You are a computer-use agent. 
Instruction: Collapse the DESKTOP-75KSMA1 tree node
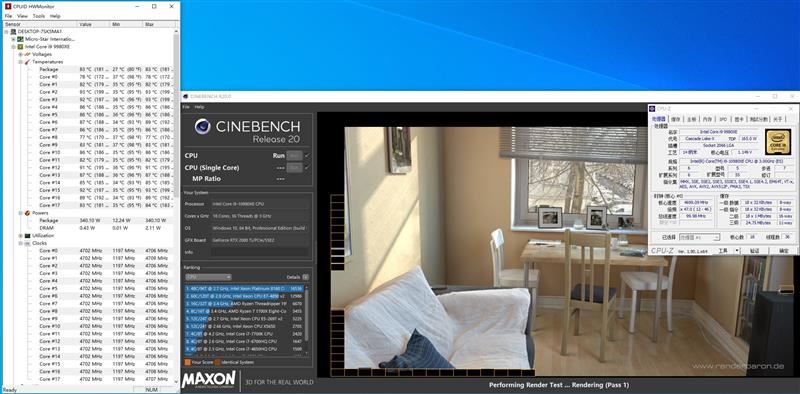coord(6,32)
